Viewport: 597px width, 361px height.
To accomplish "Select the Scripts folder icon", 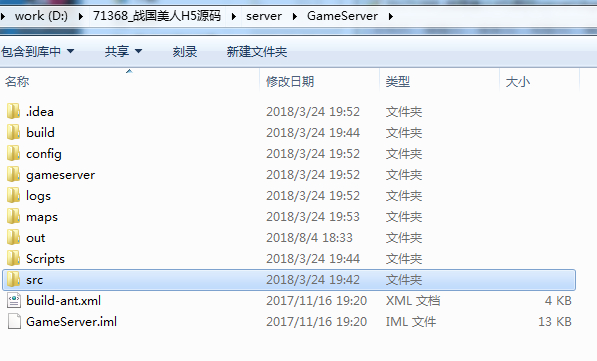I will [14, 258].
